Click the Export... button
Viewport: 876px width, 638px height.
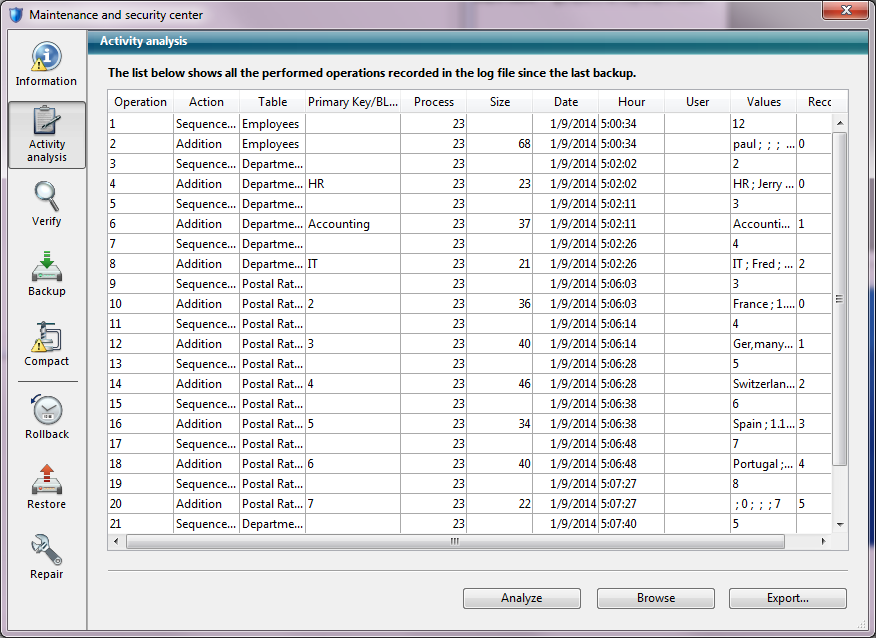tap(787, 598)
